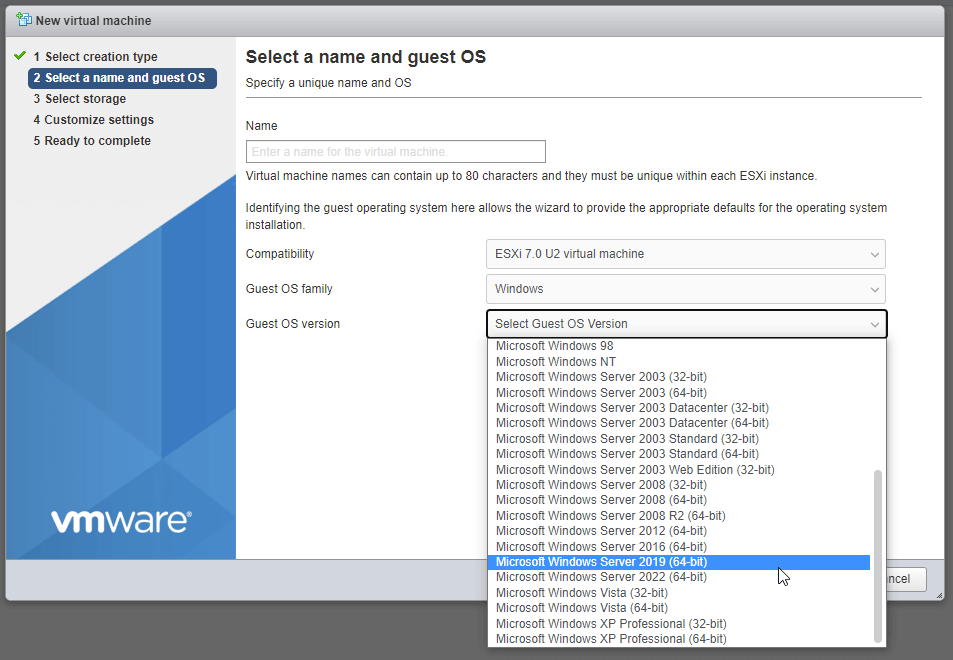Choose Microsoft Windows Server 2012 (64-bit)
Viewport: 953px width, 660px height.
pos(679,531)
